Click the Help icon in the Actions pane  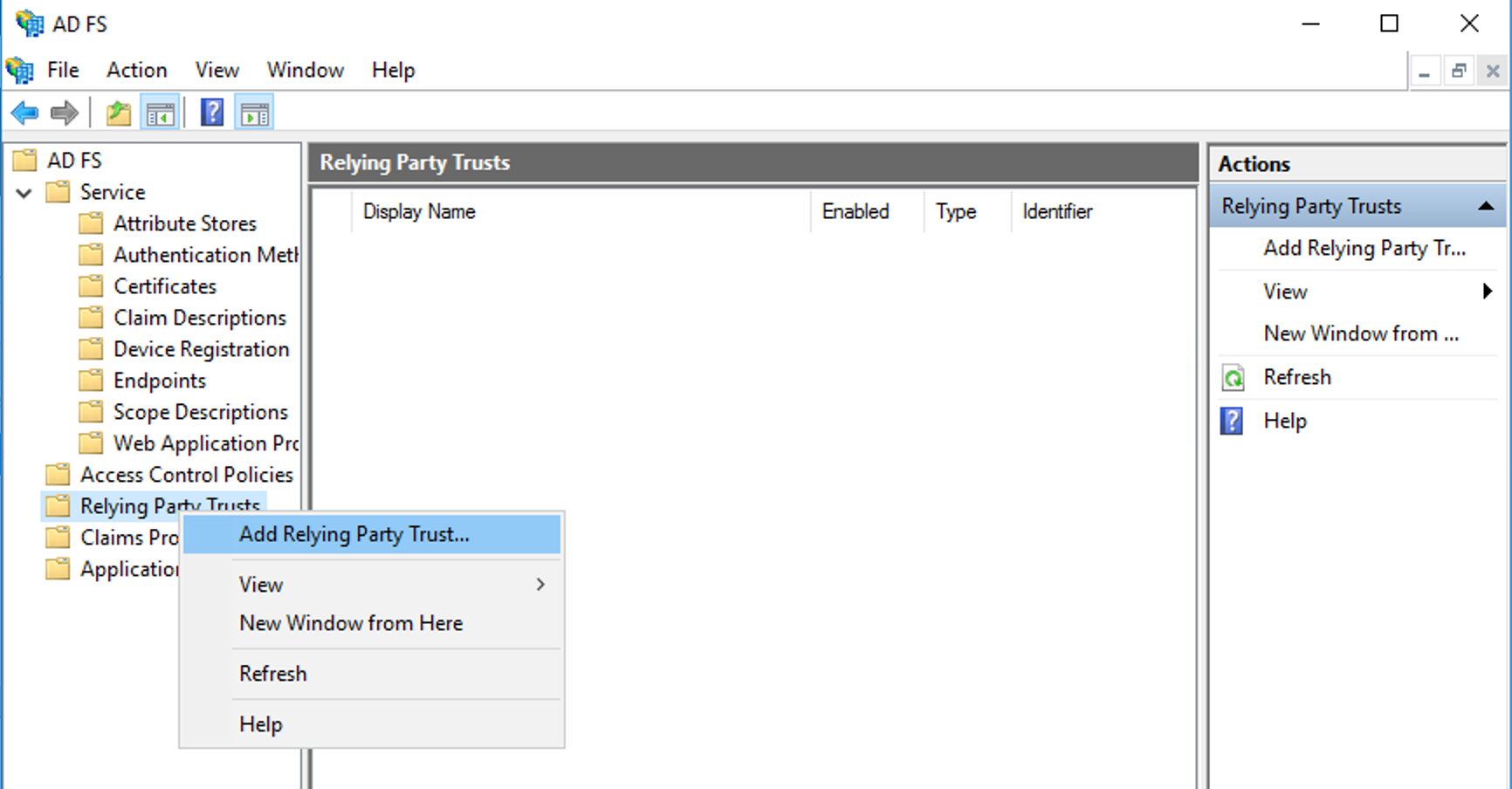(1231, 421)
